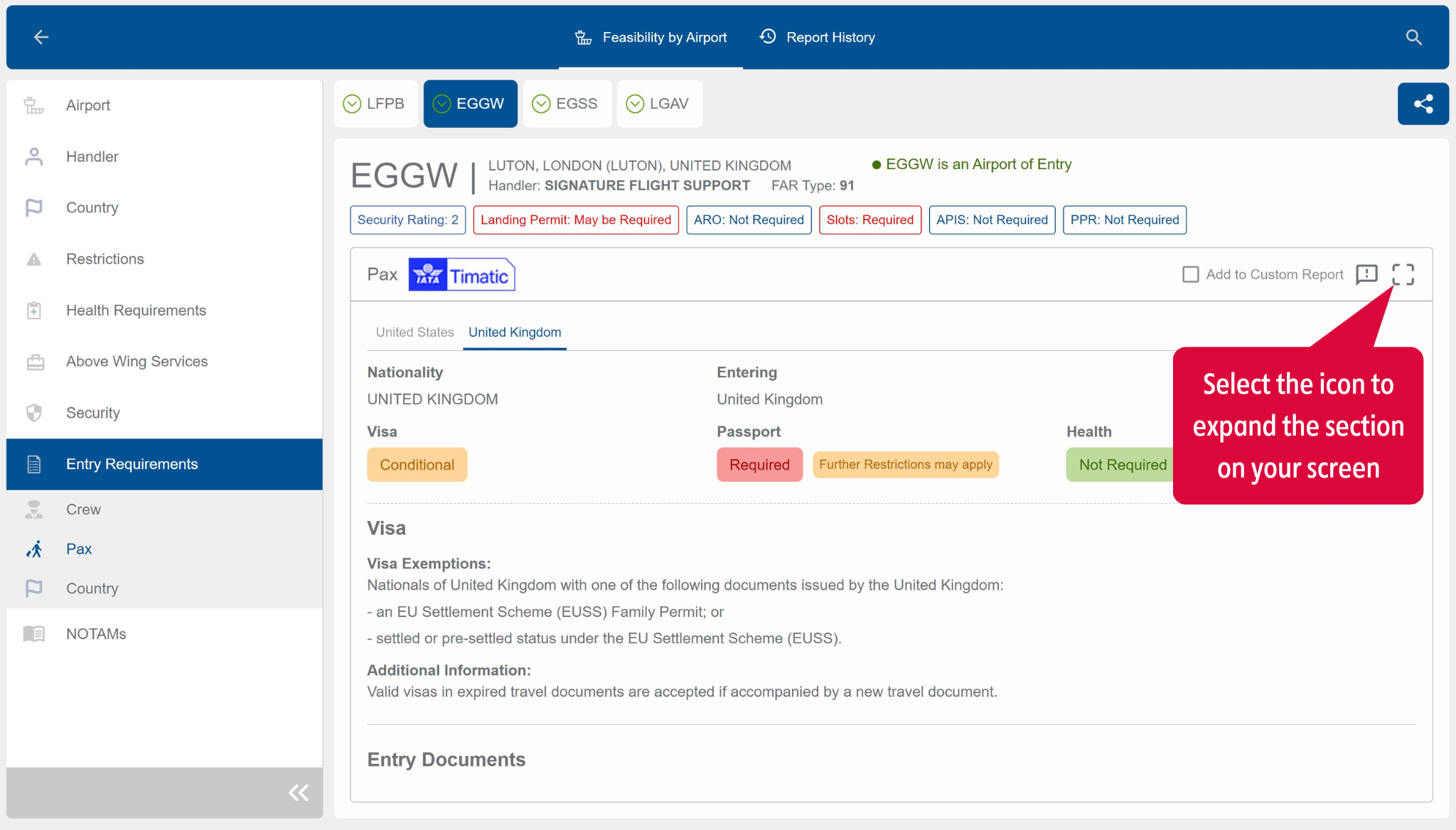
Task: Click the share icon button
Action: pyautogui.click(x=1423, y=104)
